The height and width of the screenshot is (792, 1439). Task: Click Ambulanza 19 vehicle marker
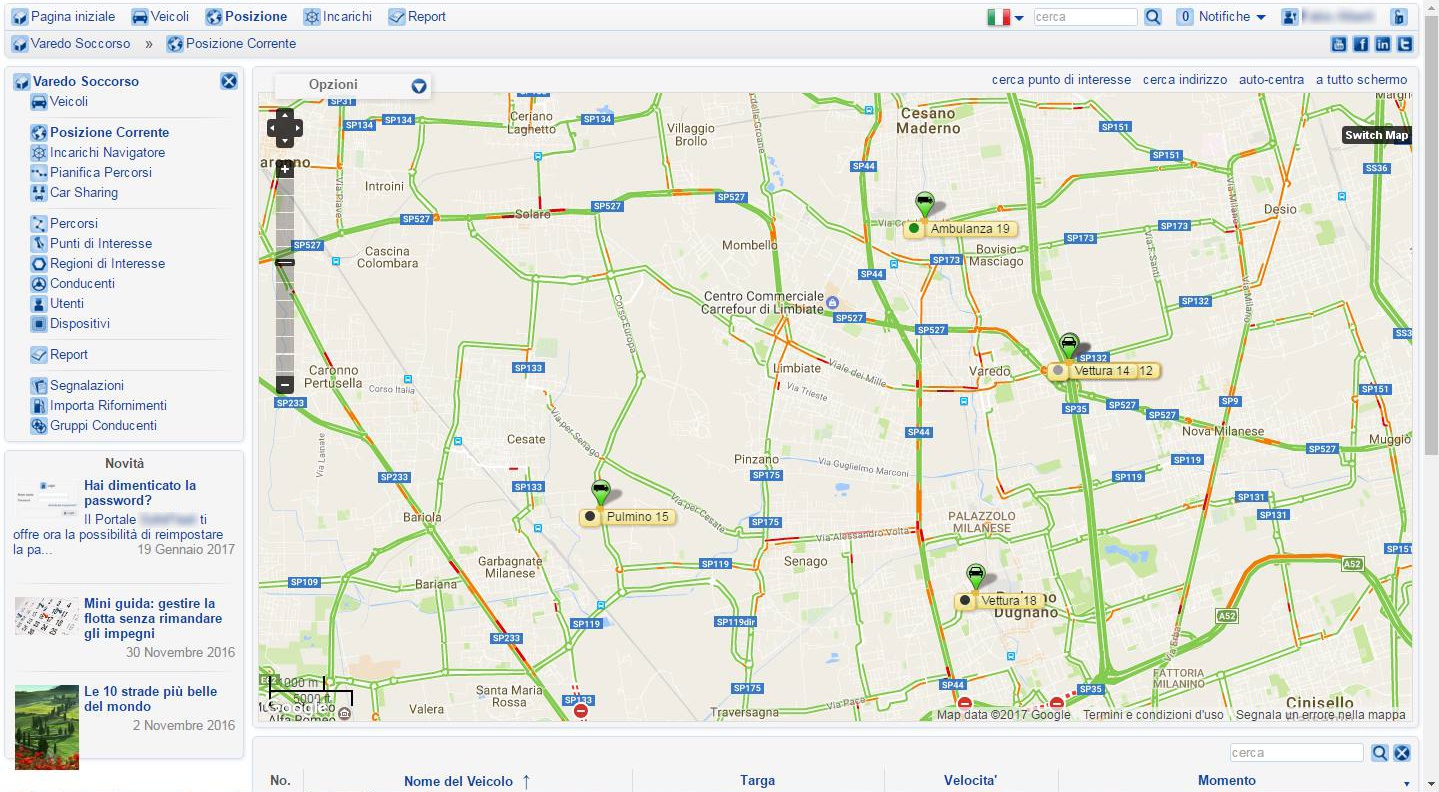click(x=925, y=205)
